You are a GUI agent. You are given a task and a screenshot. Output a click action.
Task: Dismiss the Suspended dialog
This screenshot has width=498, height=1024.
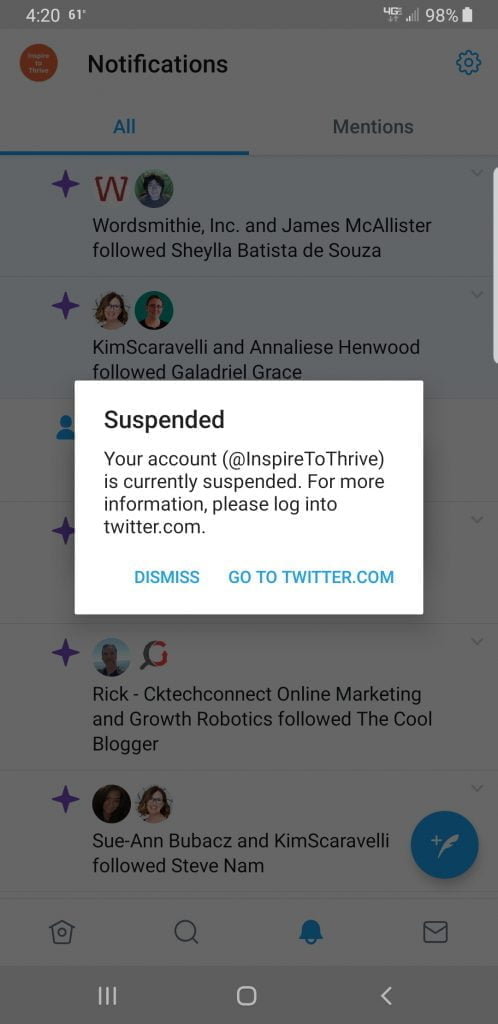point(167,577)
